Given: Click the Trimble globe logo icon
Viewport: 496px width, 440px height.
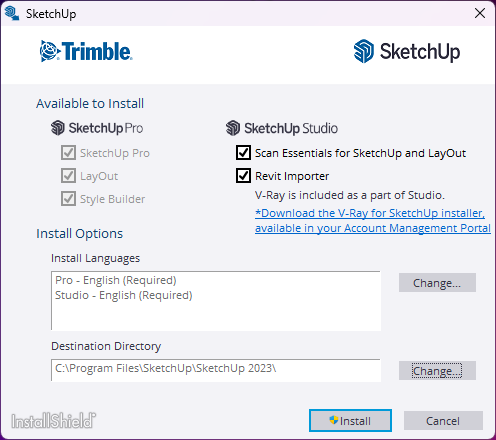Looking at the screenshot, I should [50, 51].
